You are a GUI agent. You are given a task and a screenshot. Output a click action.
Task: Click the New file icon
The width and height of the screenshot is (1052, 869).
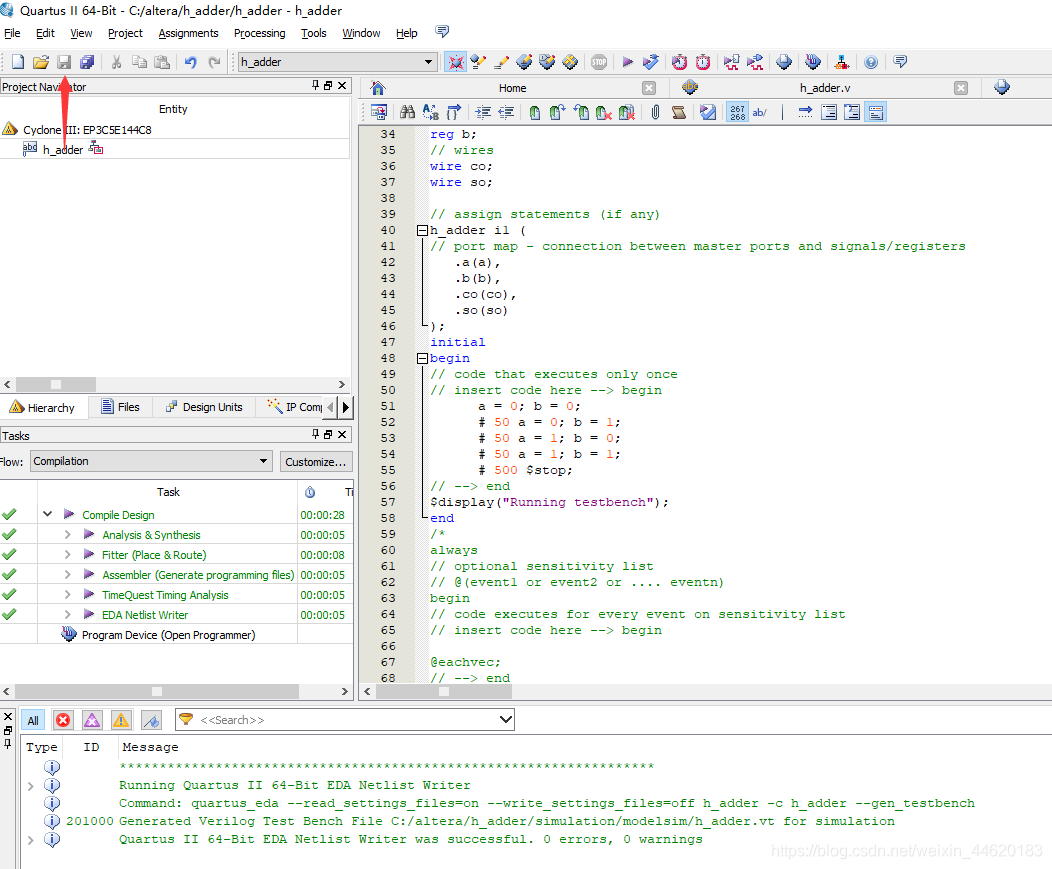18,62
